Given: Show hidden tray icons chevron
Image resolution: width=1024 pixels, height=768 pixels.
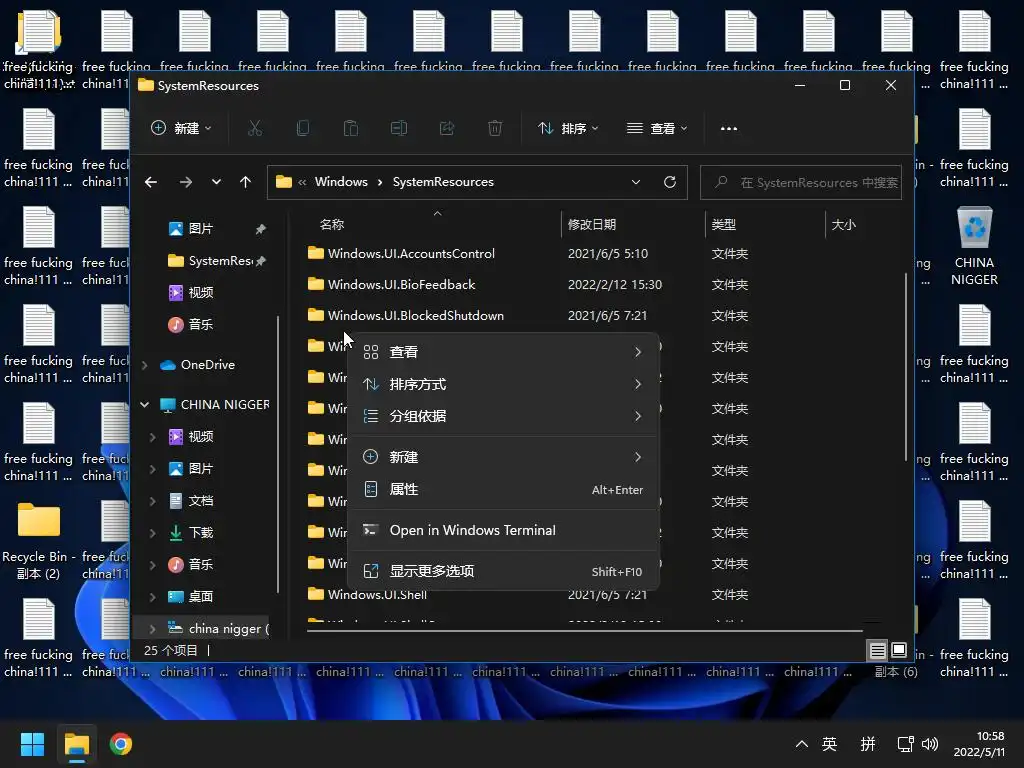Looking at the screenshot, I should [x=802, y=744].
